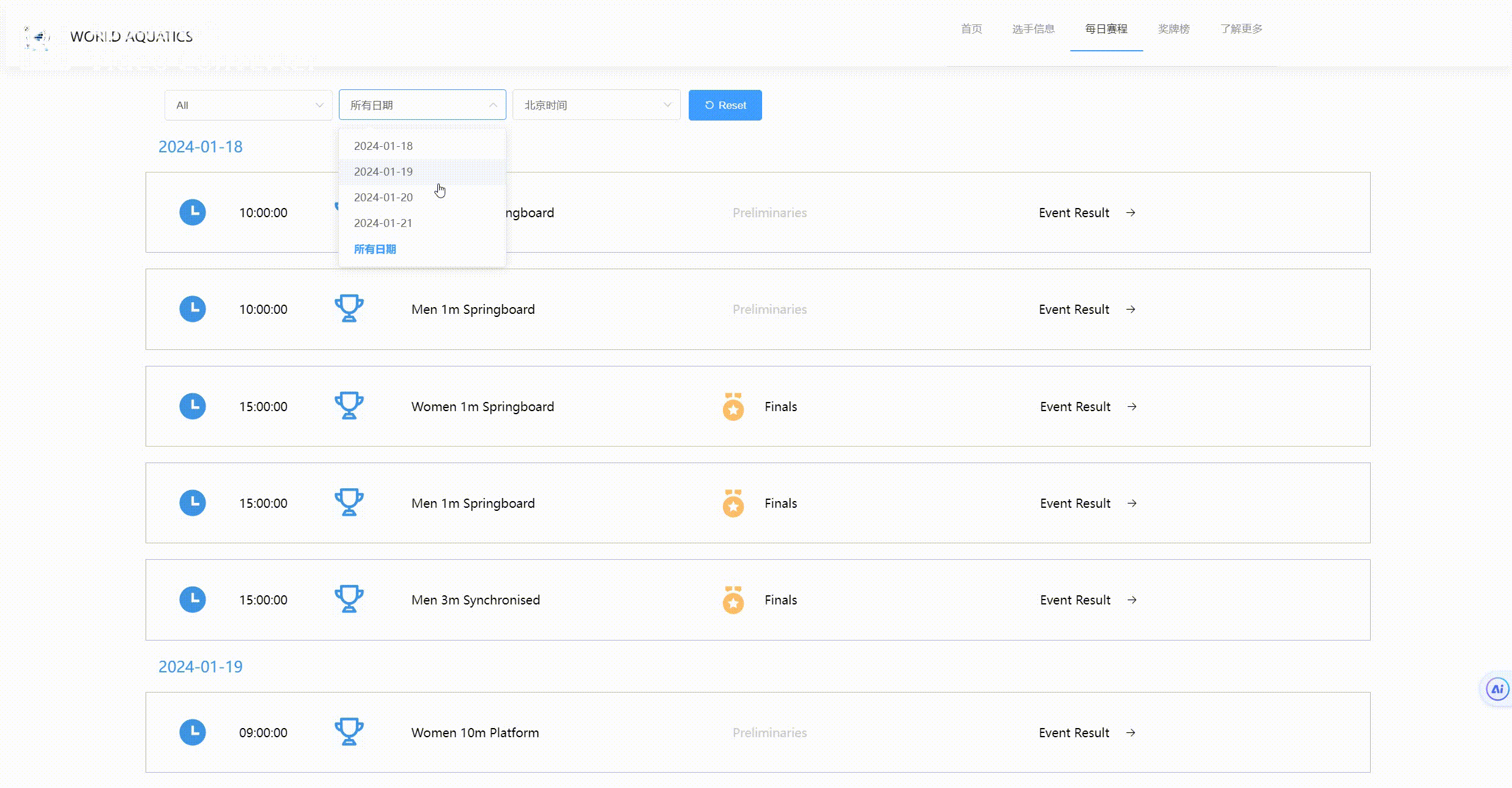
Task: Click arrow icon next to Women 10m Platform Event Result
Action: (1131, 732)
